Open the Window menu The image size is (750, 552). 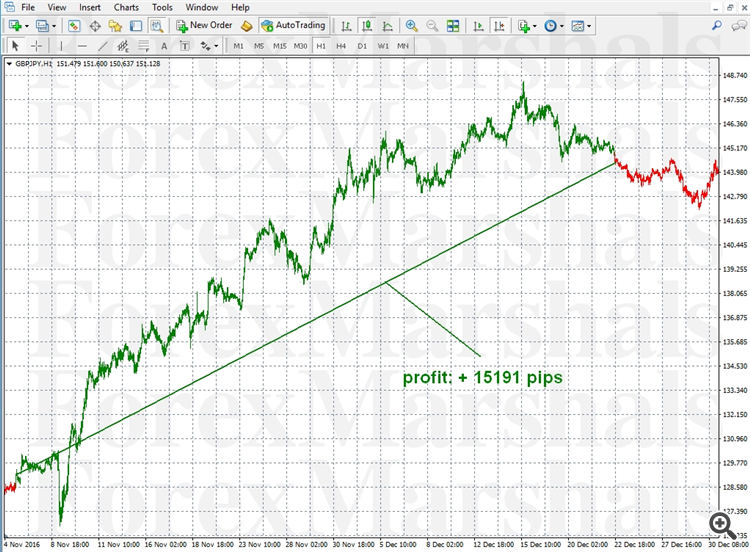tap(202, 7)
